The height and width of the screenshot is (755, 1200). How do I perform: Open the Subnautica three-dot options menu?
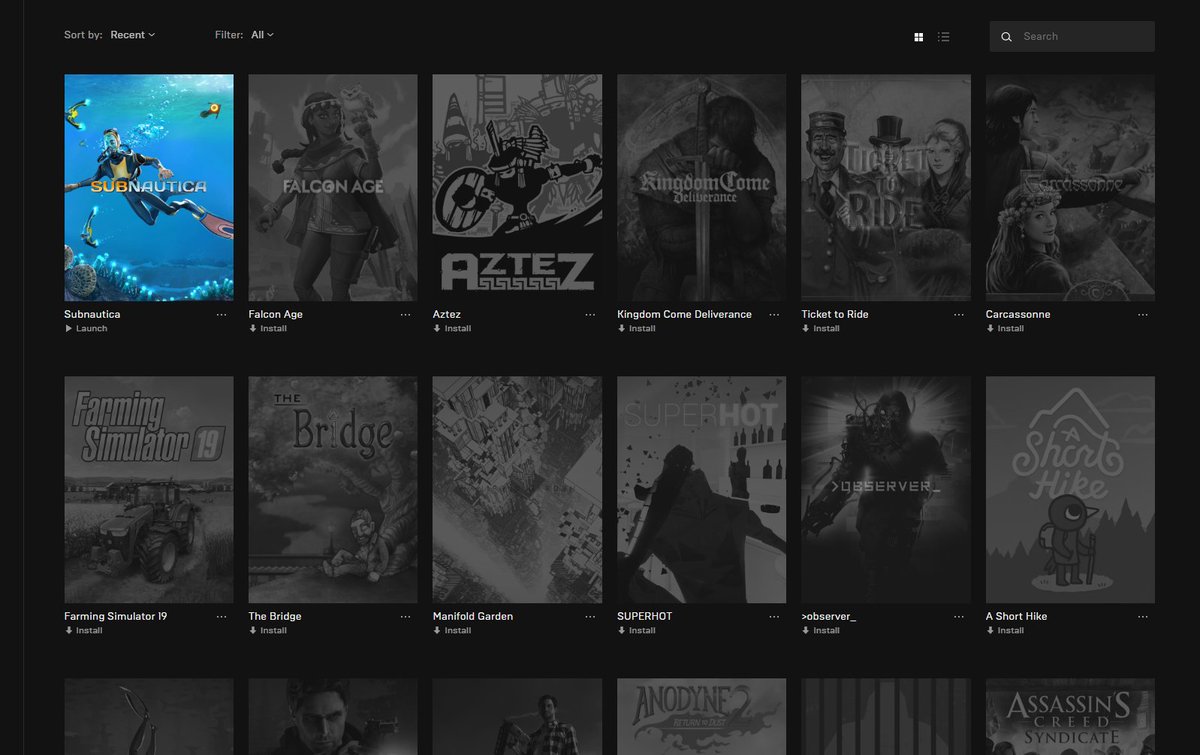point(221,314)
